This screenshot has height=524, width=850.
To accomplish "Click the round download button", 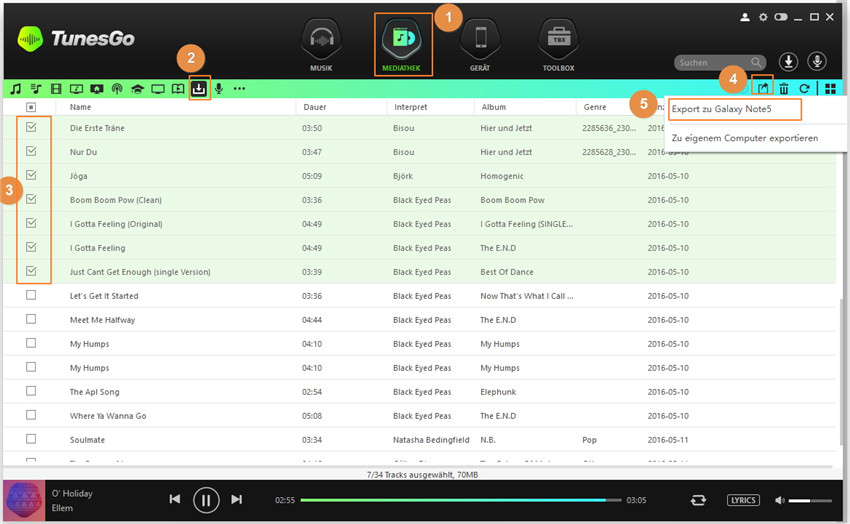I will coord(789,62).
